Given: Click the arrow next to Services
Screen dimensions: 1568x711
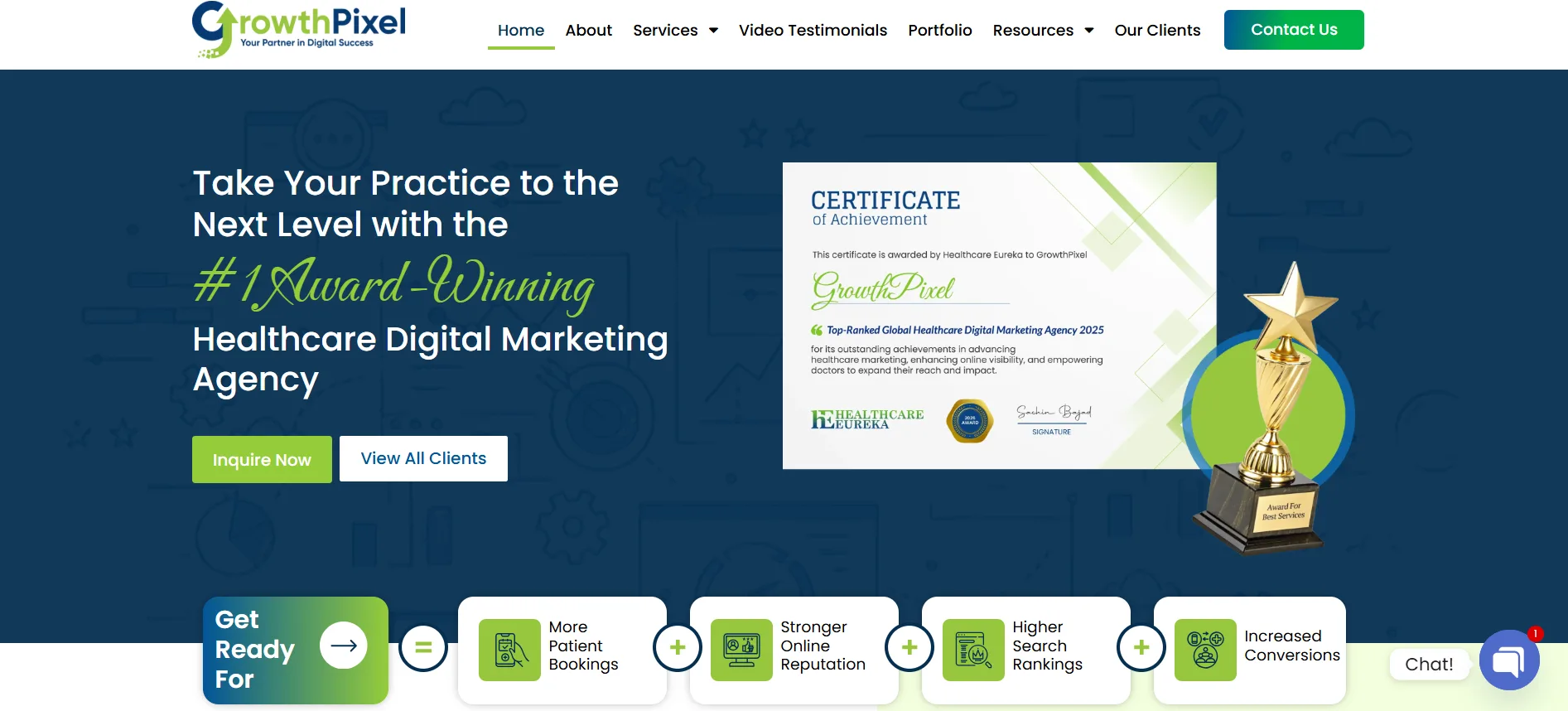Looking at the screenshot, I should click(714, 31).
